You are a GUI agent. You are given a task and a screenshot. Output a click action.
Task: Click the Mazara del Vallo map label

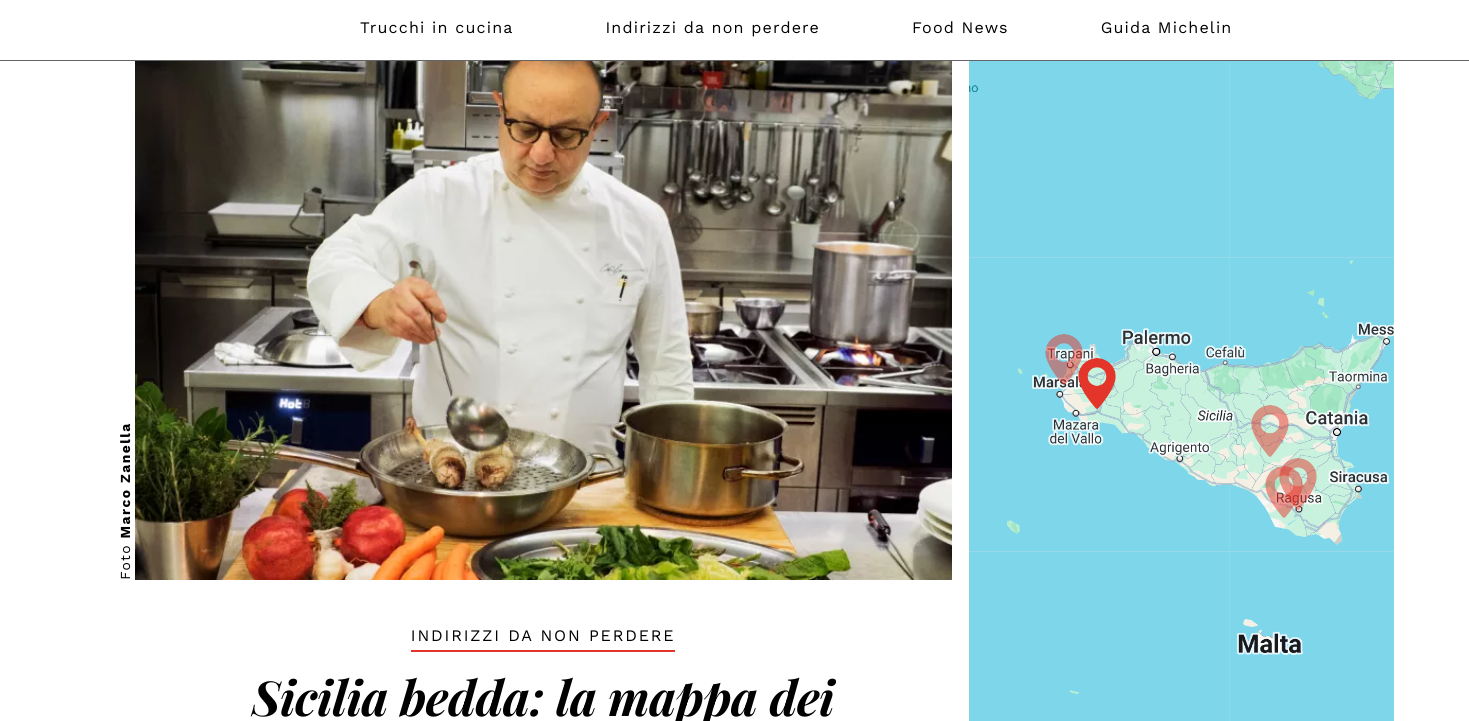coord(1075,432)
